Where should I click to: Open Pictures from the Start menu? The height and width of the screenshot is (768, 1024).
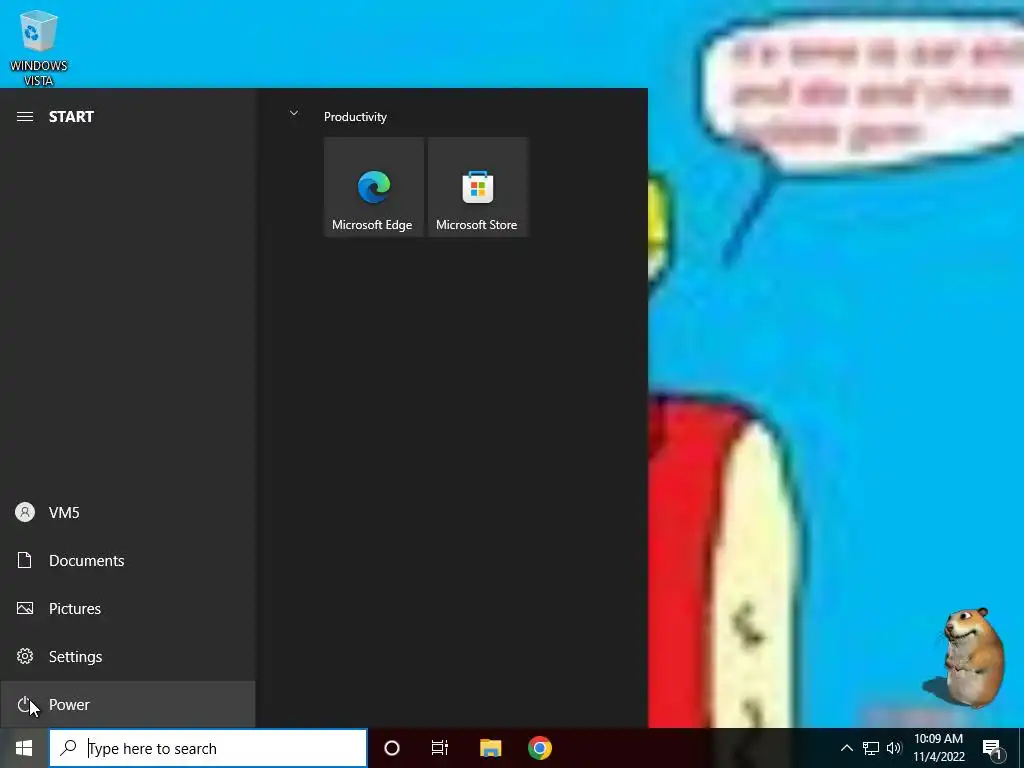click(127, 609)
